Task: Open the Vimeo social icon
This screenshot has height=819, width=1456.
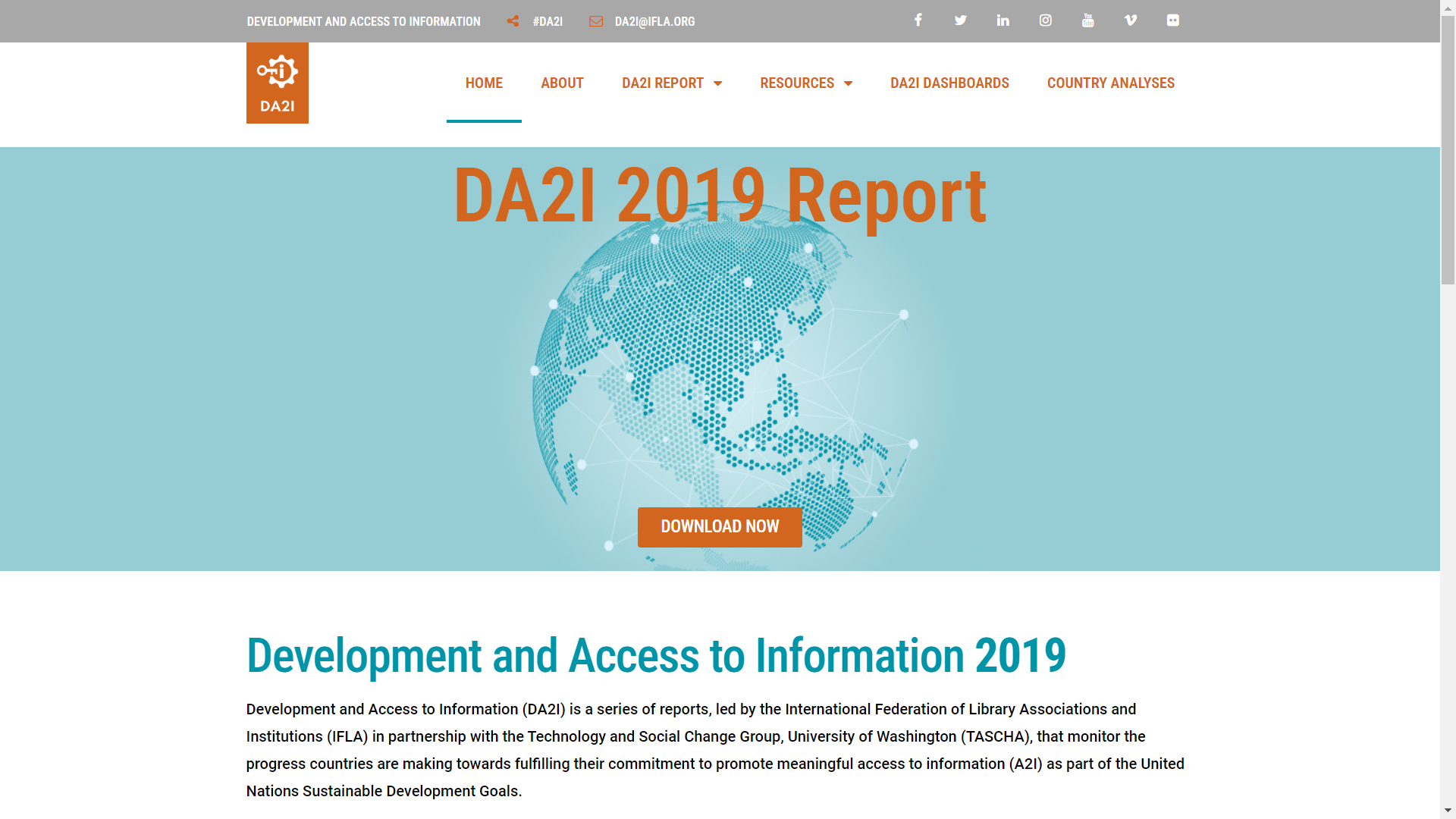Action: (x=1130, y=20)
